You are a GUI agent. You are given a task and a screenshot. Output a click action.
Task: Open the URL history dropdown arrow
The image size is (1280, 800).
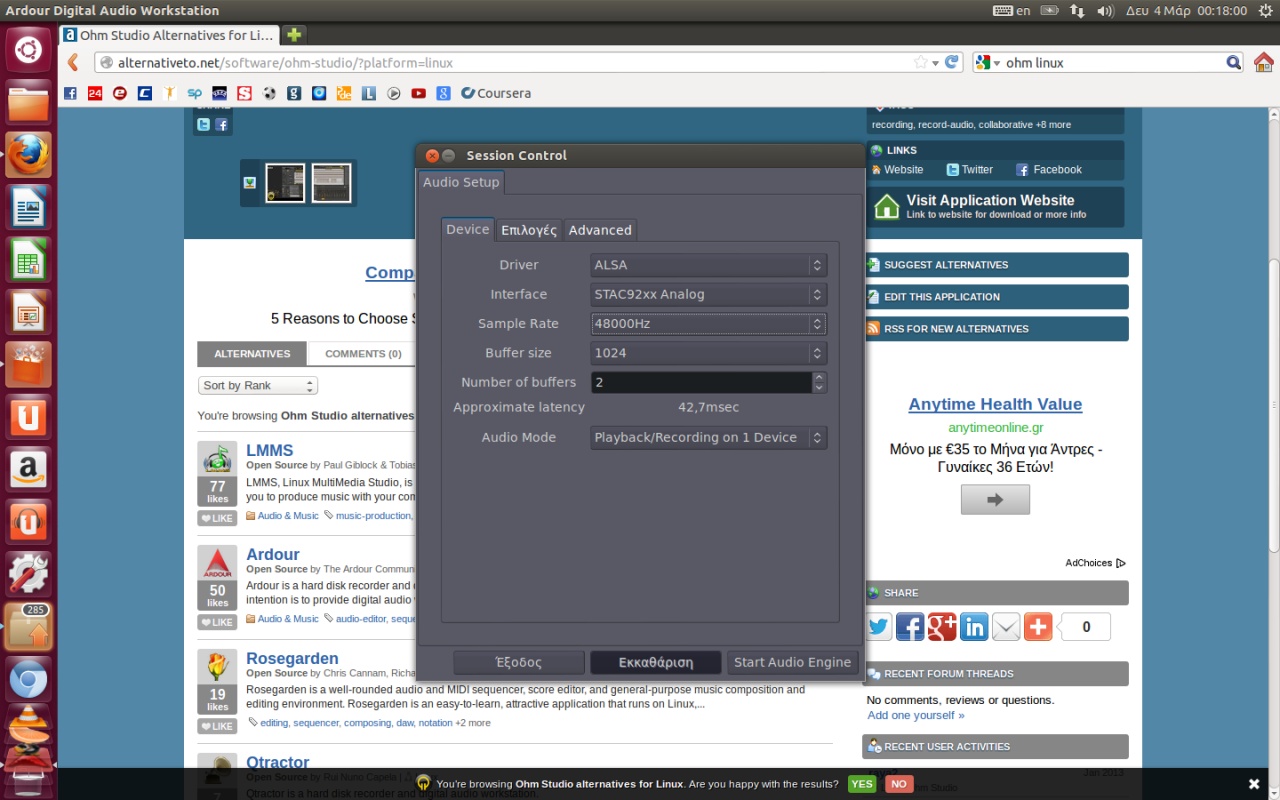click(x=936, y=63)
